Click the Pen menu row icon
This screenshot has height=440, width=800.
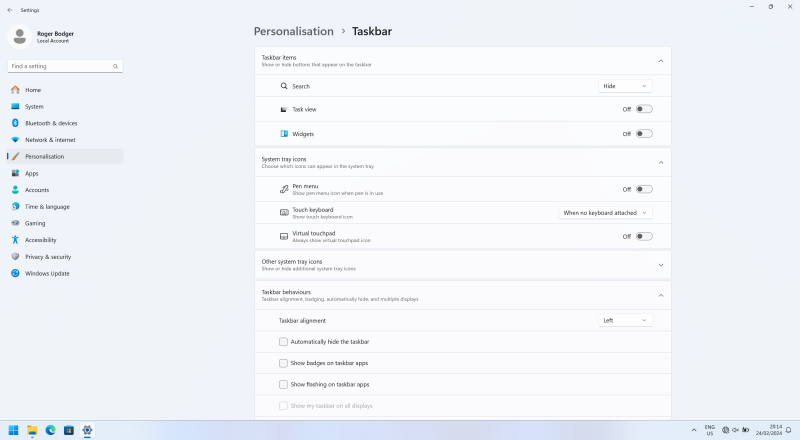(x=284, y=189)
